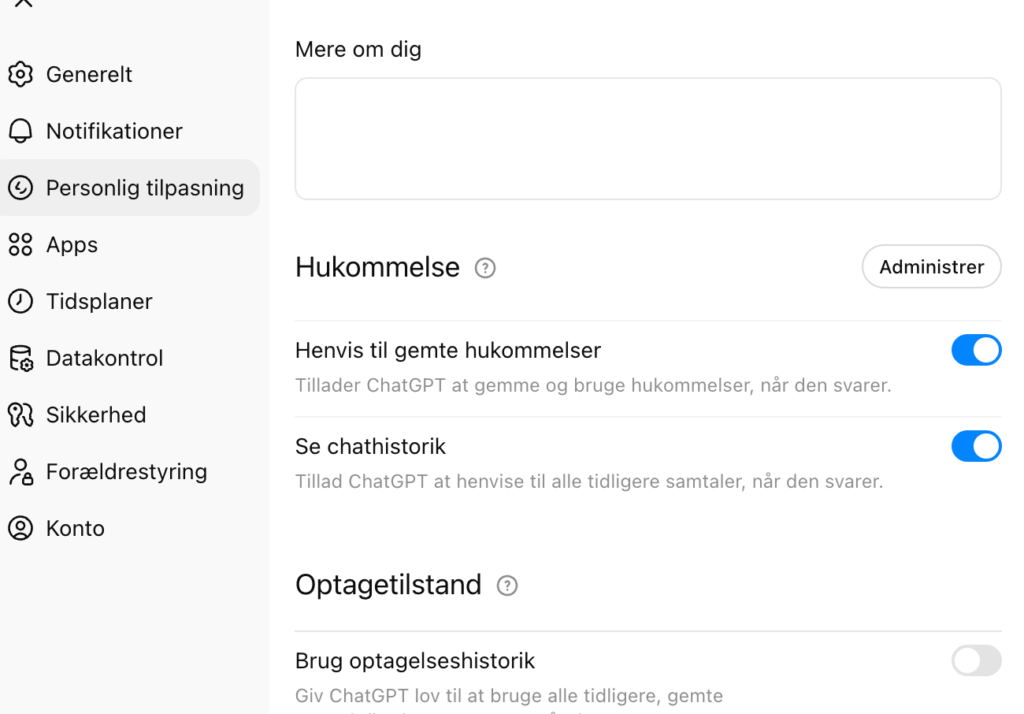Click the Forældrestyring person icon
This screenshot has width=1024, height=714.
22,471
